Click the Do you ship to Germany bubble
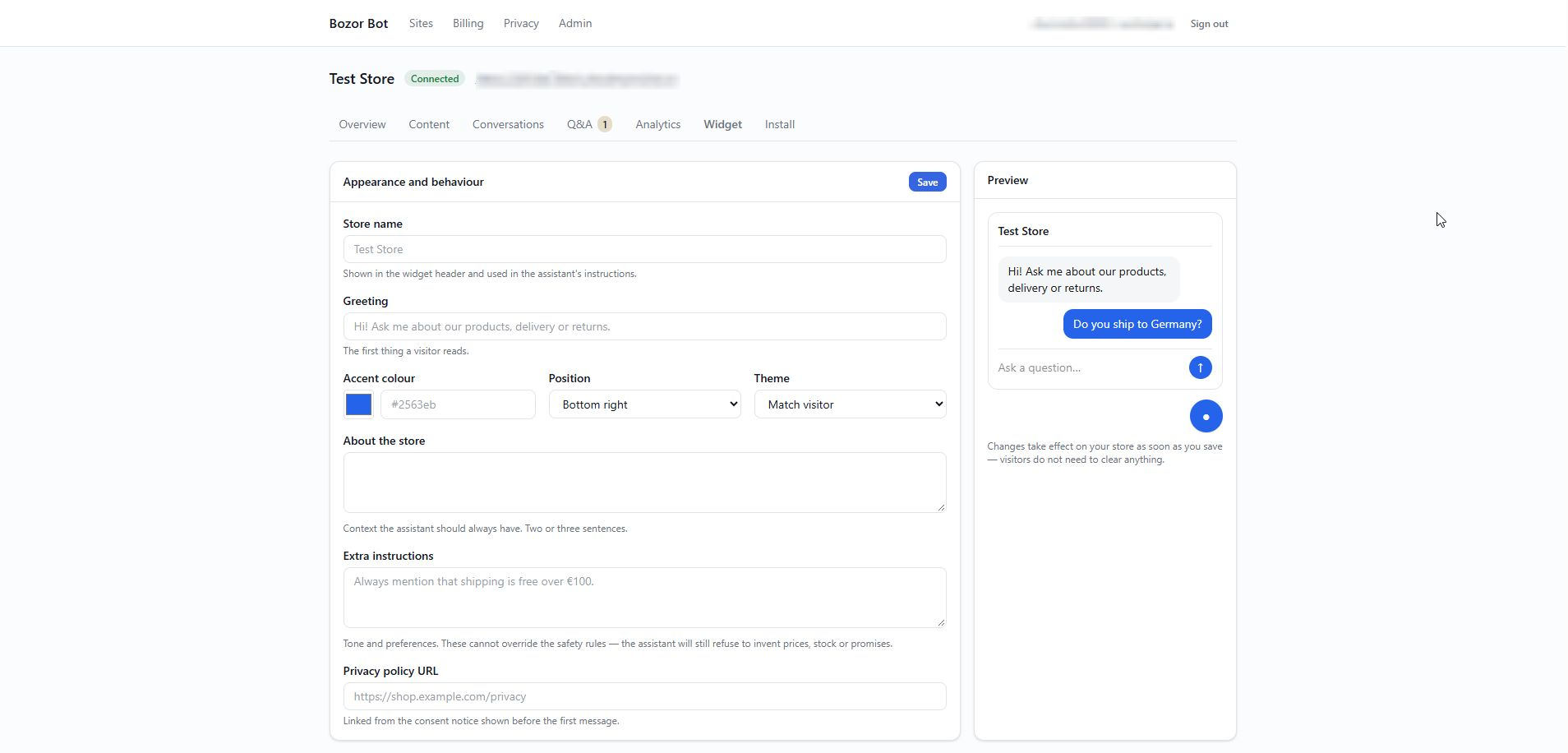1568x753 pixels. click(1137, 324)
